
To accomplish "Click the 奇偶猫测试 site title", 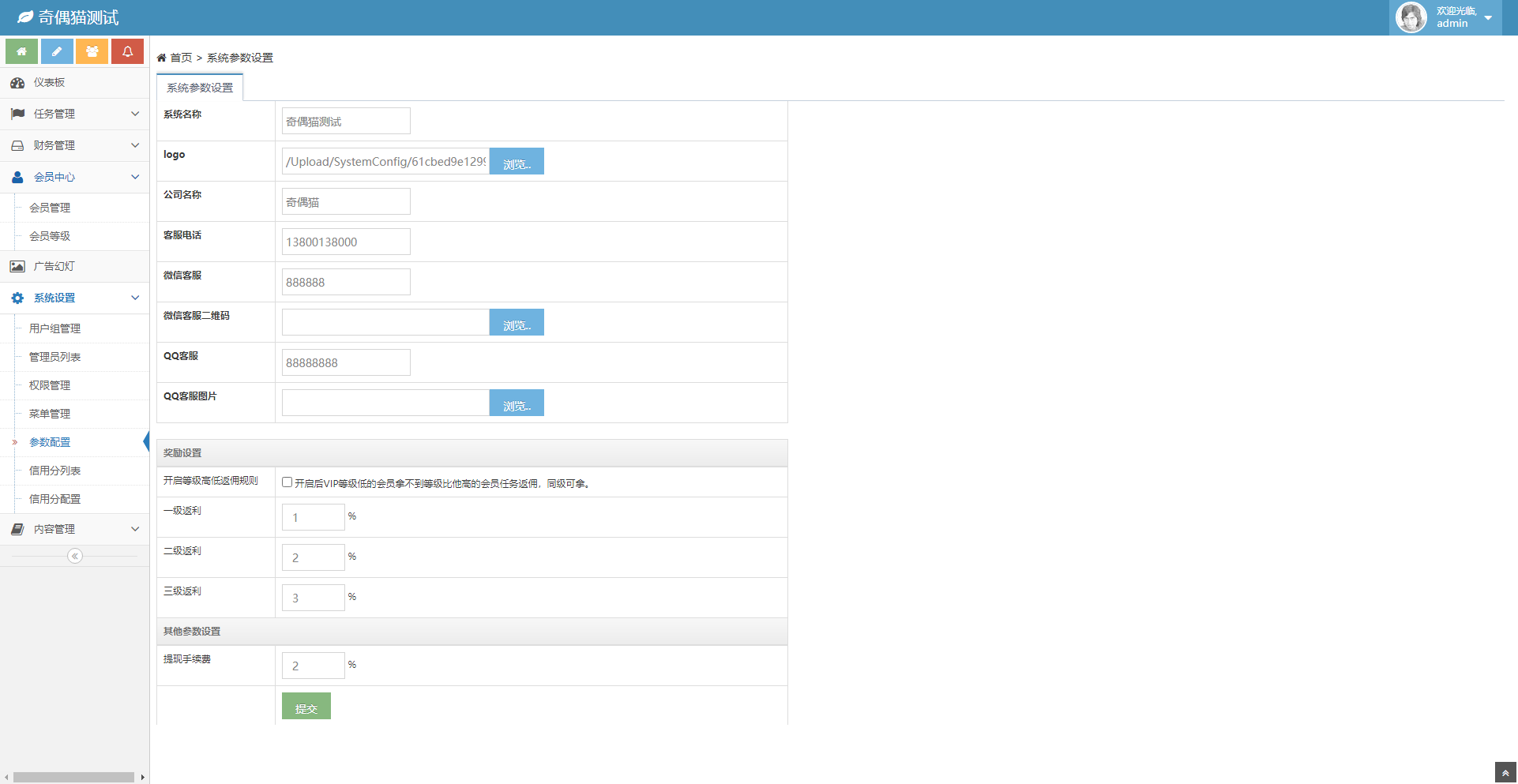I will [78, 17].
